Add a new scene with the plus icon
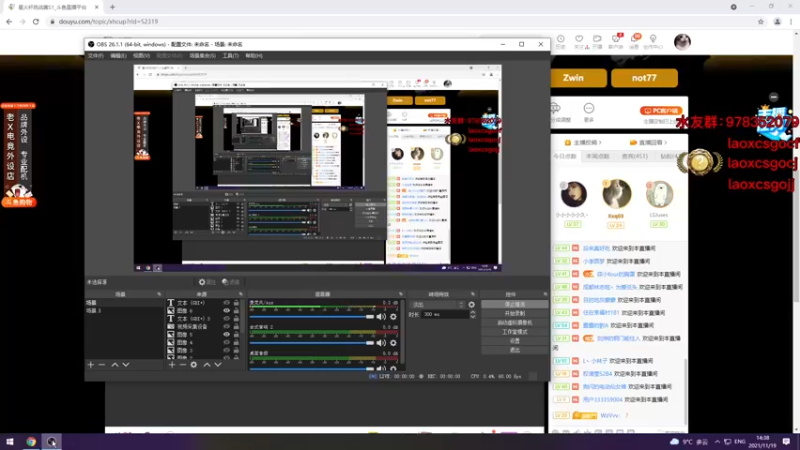The width and height of the screenshot is (800, 450). [91, 365]
